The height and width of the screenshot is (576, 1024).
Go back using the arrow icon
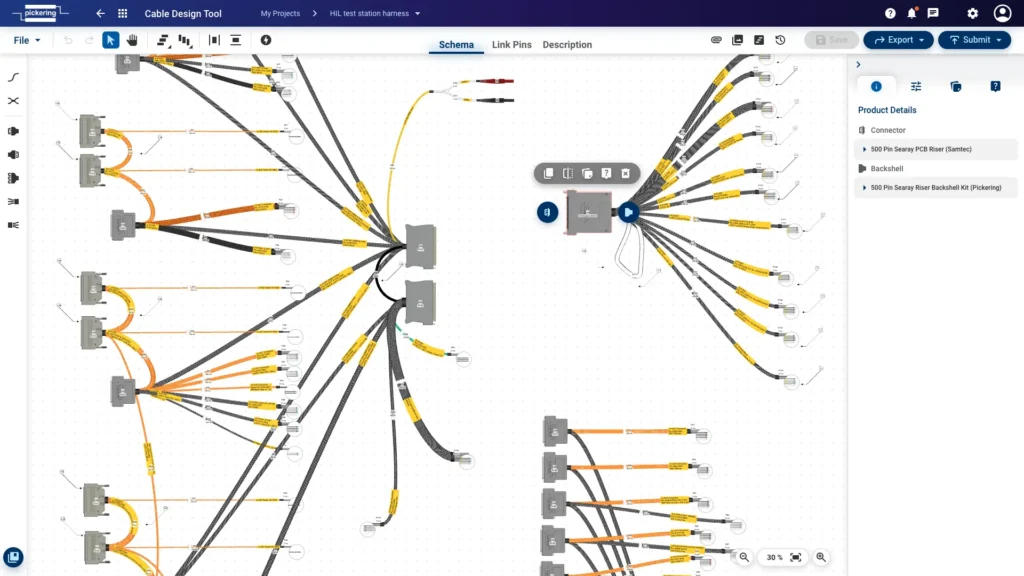point(100,13)
